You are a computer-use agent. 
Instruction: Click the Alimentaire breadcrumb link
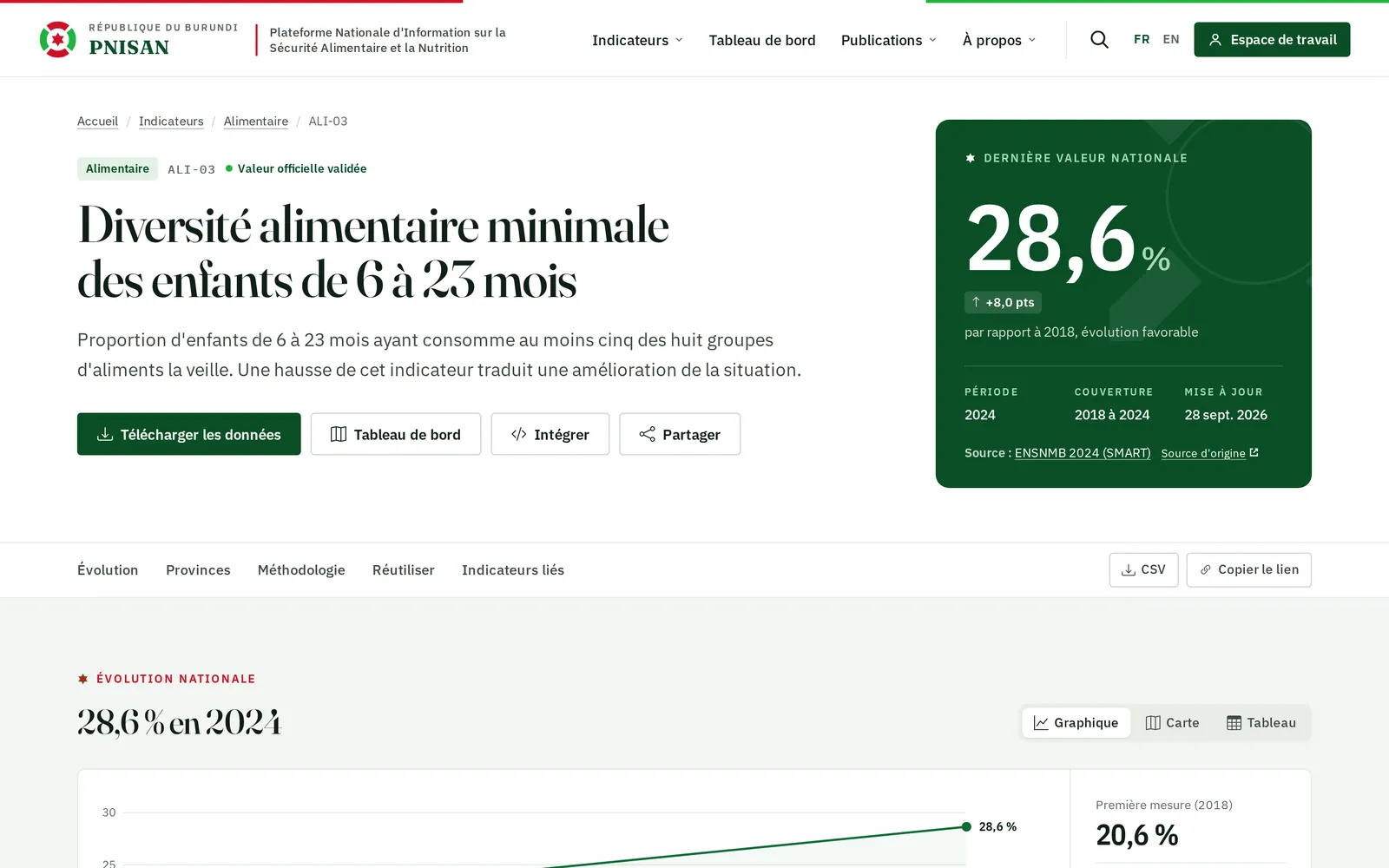point(256,122)
